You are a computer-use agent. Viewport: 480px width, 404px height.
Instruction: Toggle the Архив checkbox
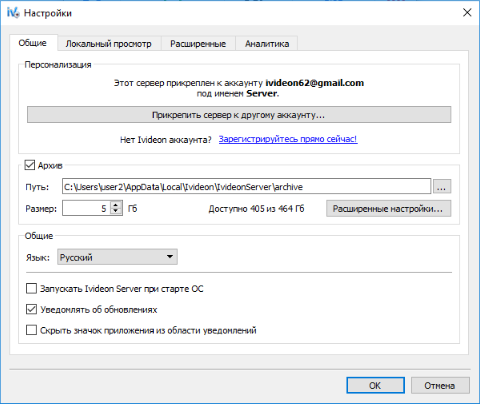(x=30, y=165)
